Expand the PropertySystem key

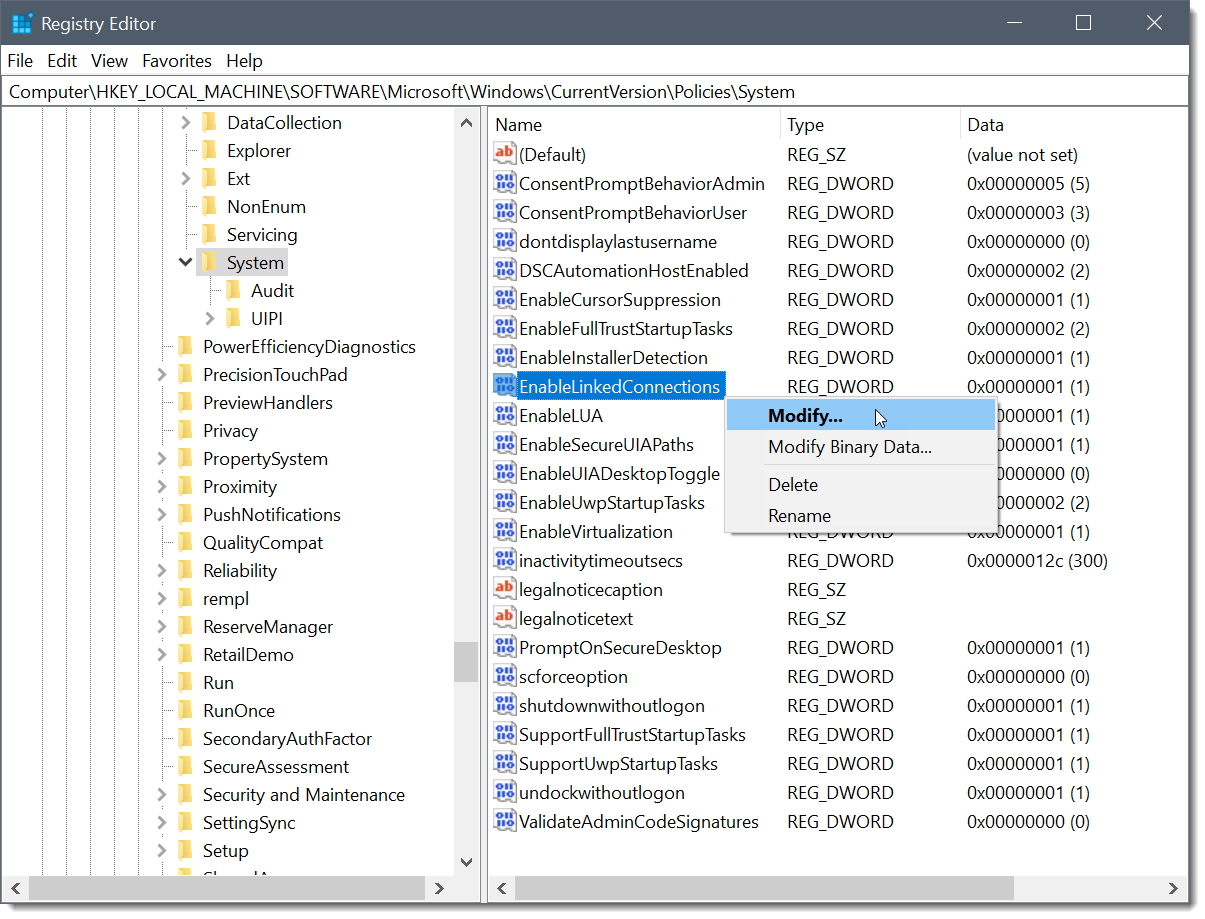point(161,458)
